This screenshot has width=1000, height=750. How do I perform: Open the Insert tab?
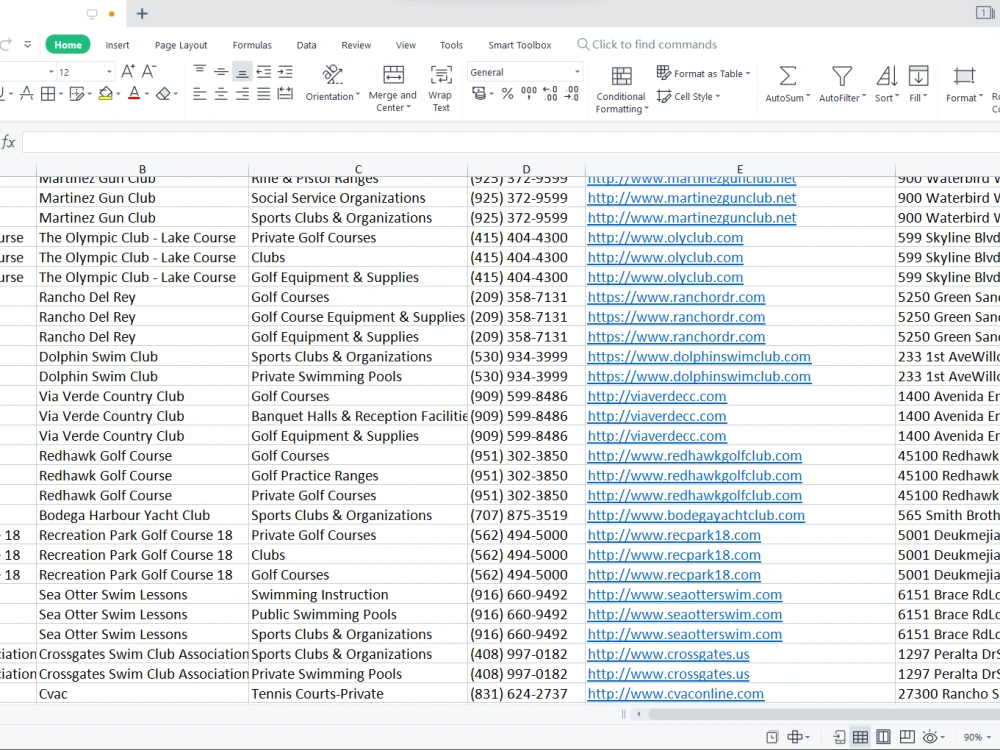[x=117, y=45]
